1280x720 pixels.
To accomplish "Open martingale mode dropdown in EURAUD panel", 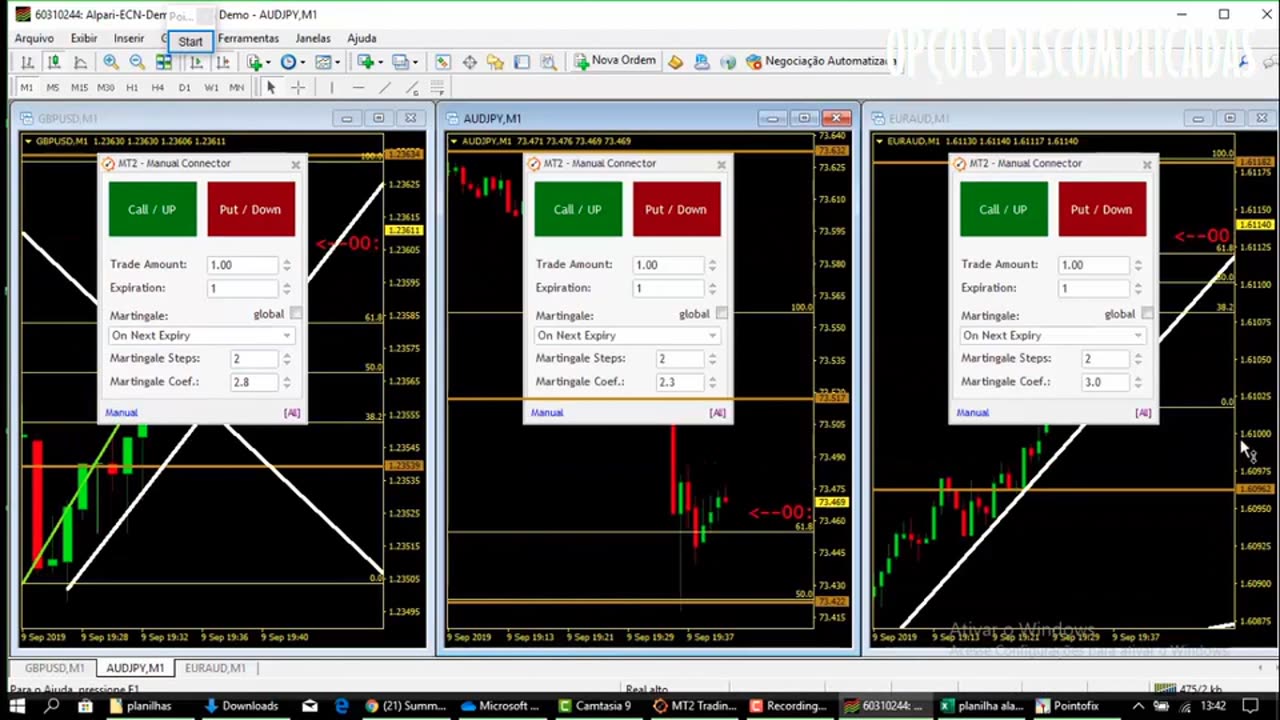I will (x=1053, y=336).
